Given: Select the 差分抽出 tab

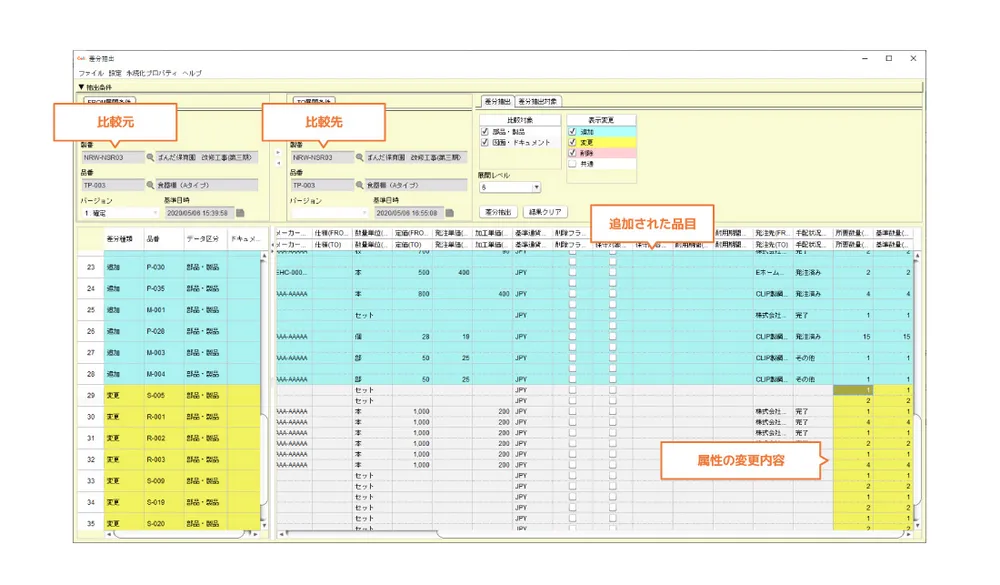Looking at the screenshot, I should pyautogui.click(x=497, y=101).
